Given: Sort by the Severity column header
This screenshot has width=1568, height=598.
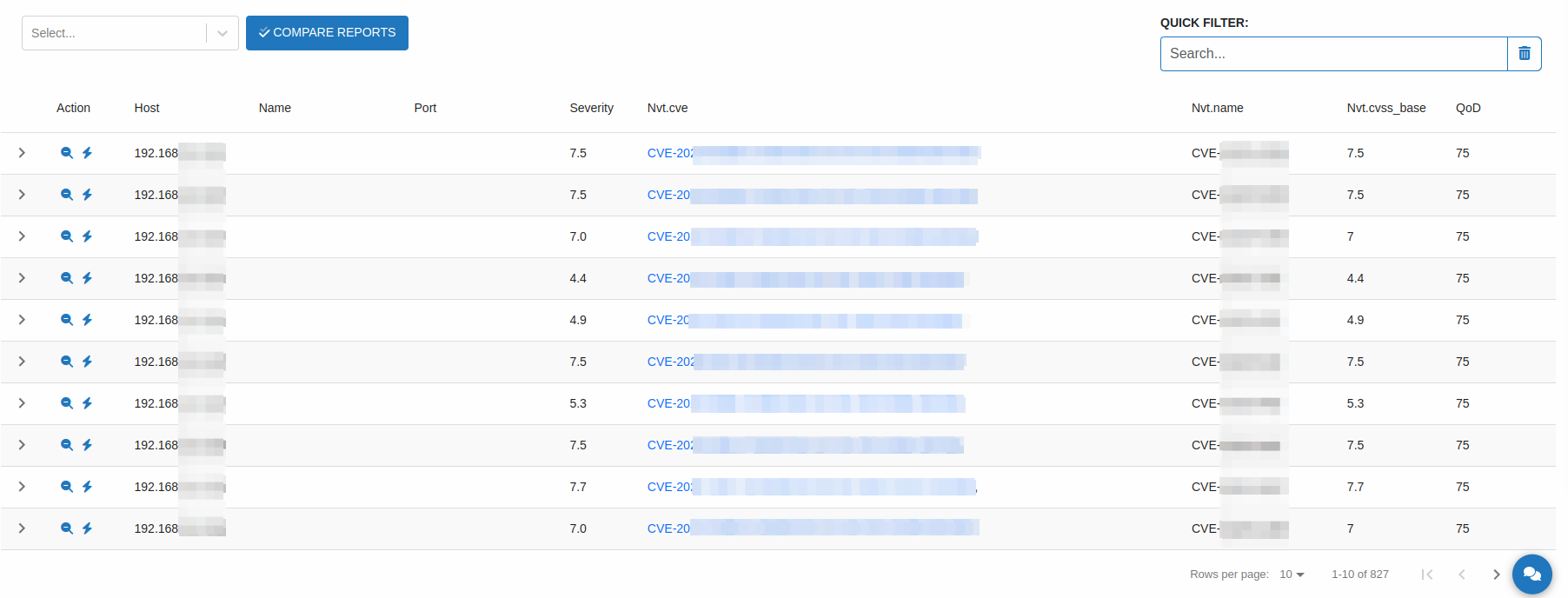Looking at the screenshot, I should [x=591, y=108].
